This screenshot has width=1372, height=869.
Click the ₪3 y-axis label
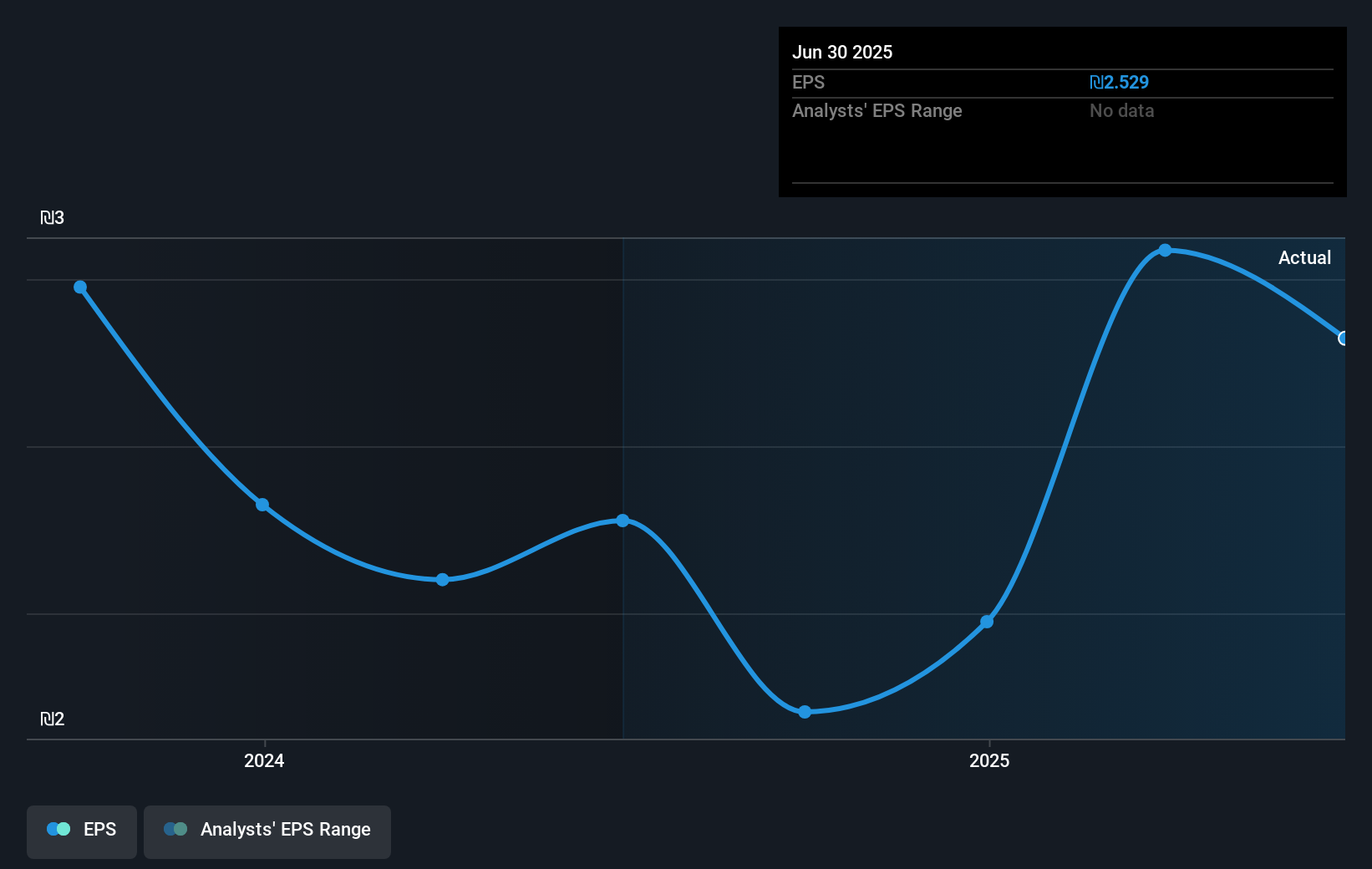coord(52,218)
